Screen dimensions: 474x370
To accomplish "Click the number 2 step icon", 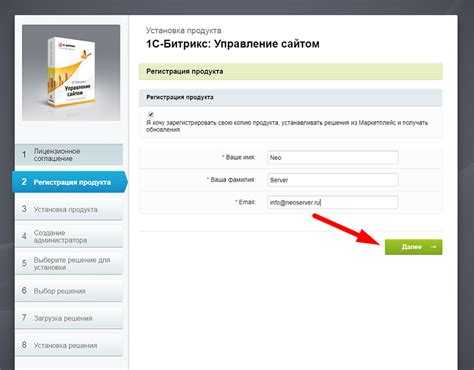I will tap(24, 182).
